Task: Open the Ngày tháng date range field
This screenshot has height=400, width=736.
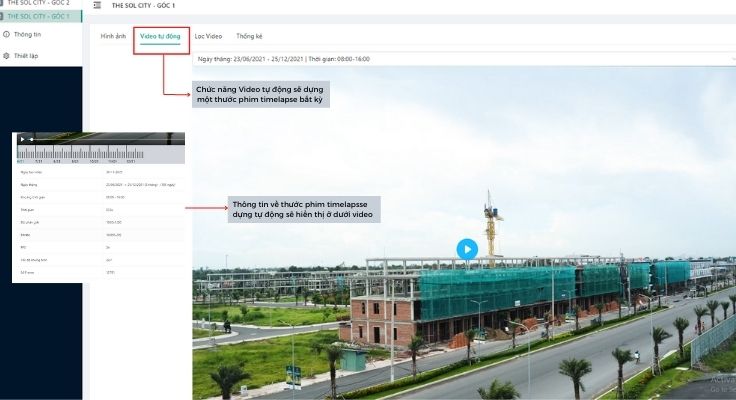Action: [x=464, y=59]
